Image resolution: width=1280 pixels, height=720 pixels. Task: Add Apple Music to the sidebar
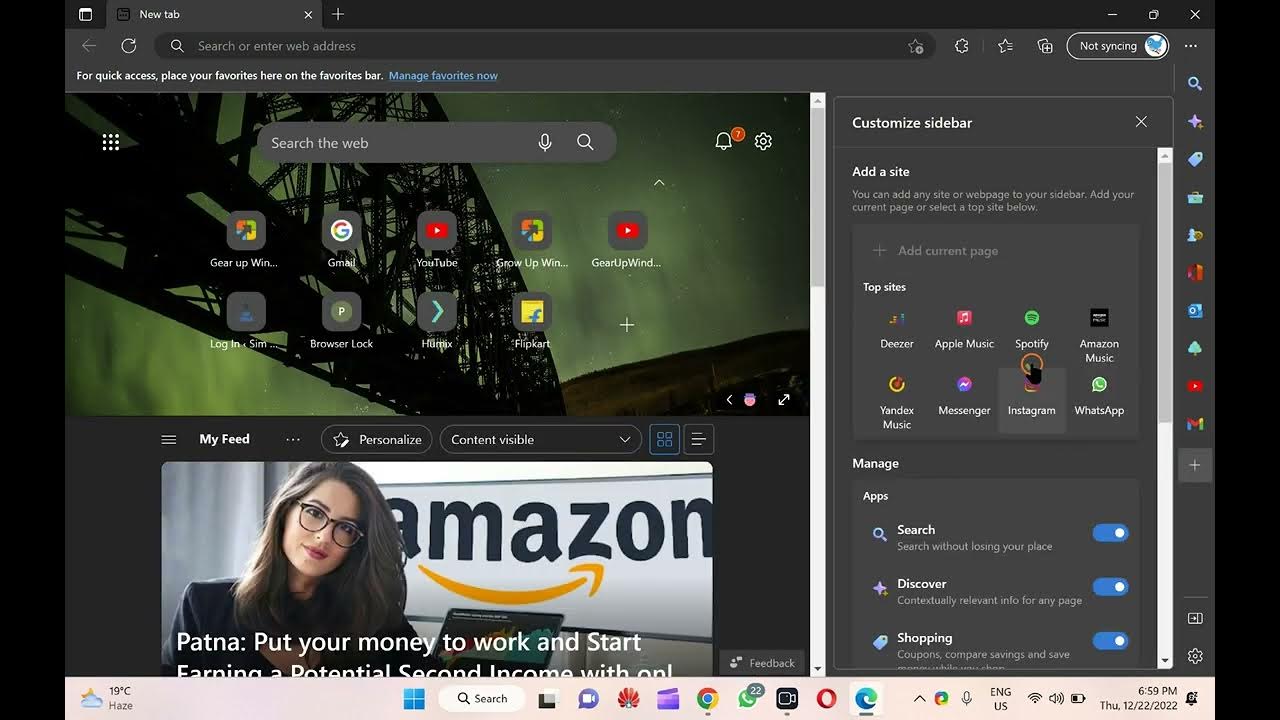pos(964,330)
